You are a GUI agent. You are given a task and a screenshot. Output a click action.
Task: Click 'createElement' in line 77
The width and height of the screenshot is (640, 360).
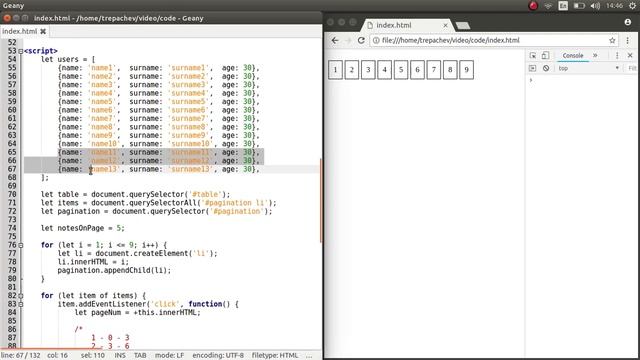click(x=161, y=253)
